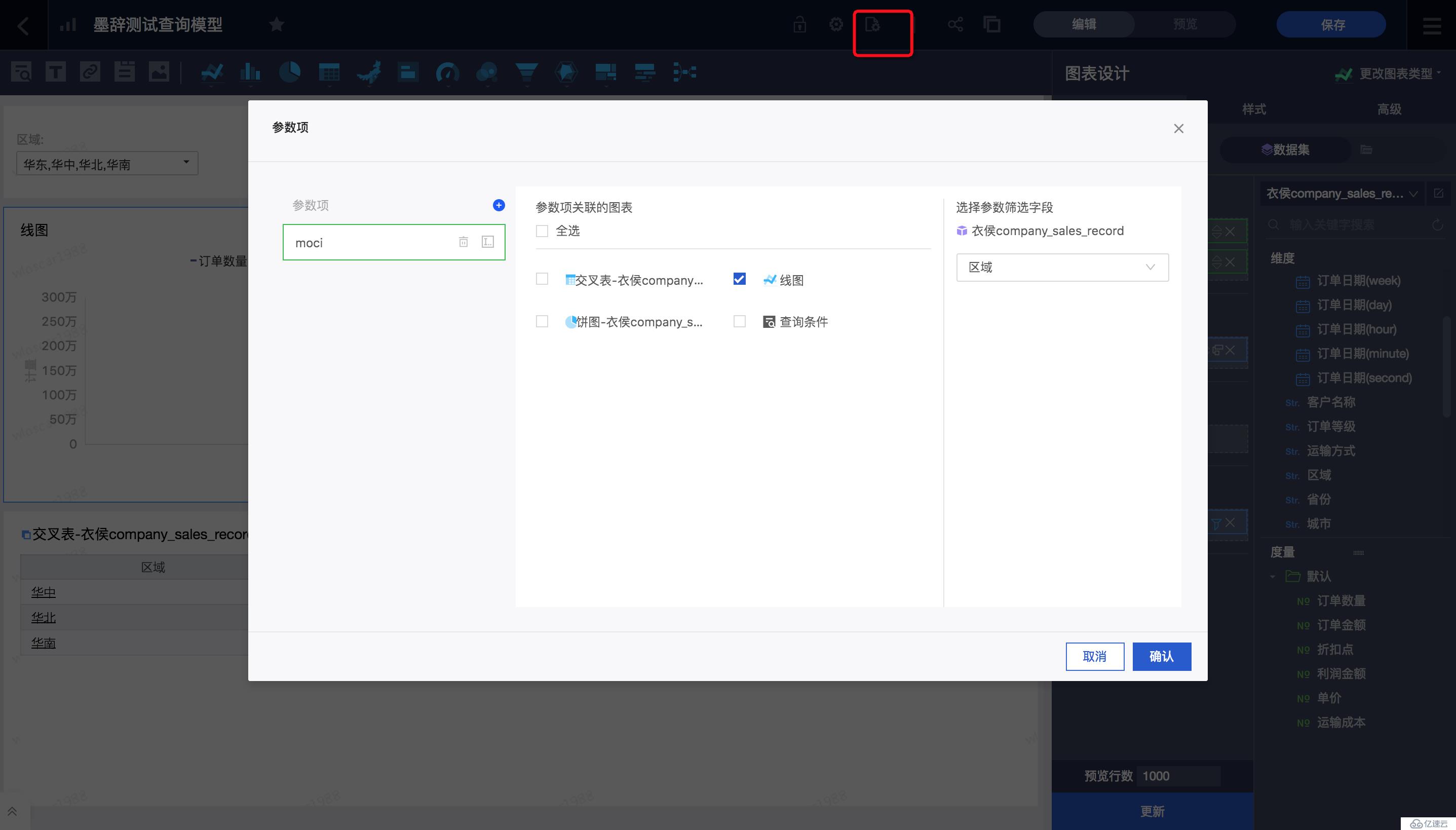Add new parameter with plus icon
This screenshot has height=830, width=1456.
(499, 205)
